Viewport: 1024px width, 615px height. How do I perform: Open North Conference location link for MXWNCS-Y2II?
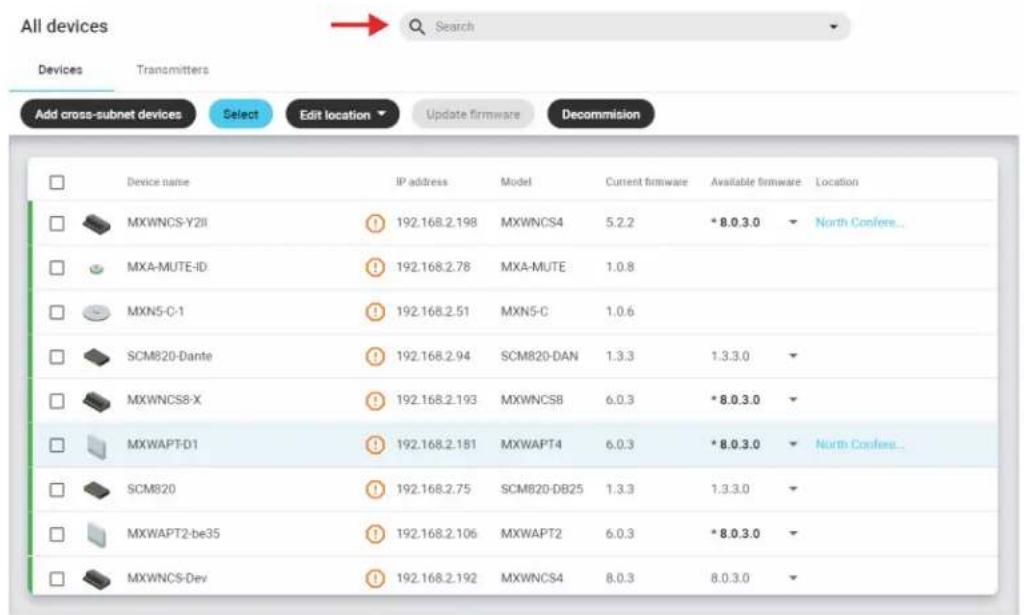tap(859, 223)
